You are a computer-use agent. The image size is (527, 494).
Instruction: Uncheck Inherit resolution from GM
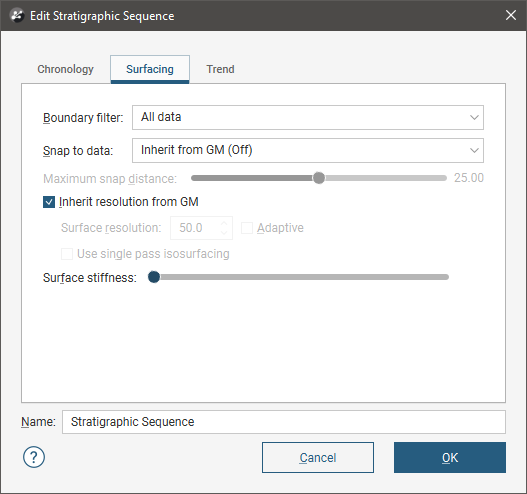(x=49, y=202)
